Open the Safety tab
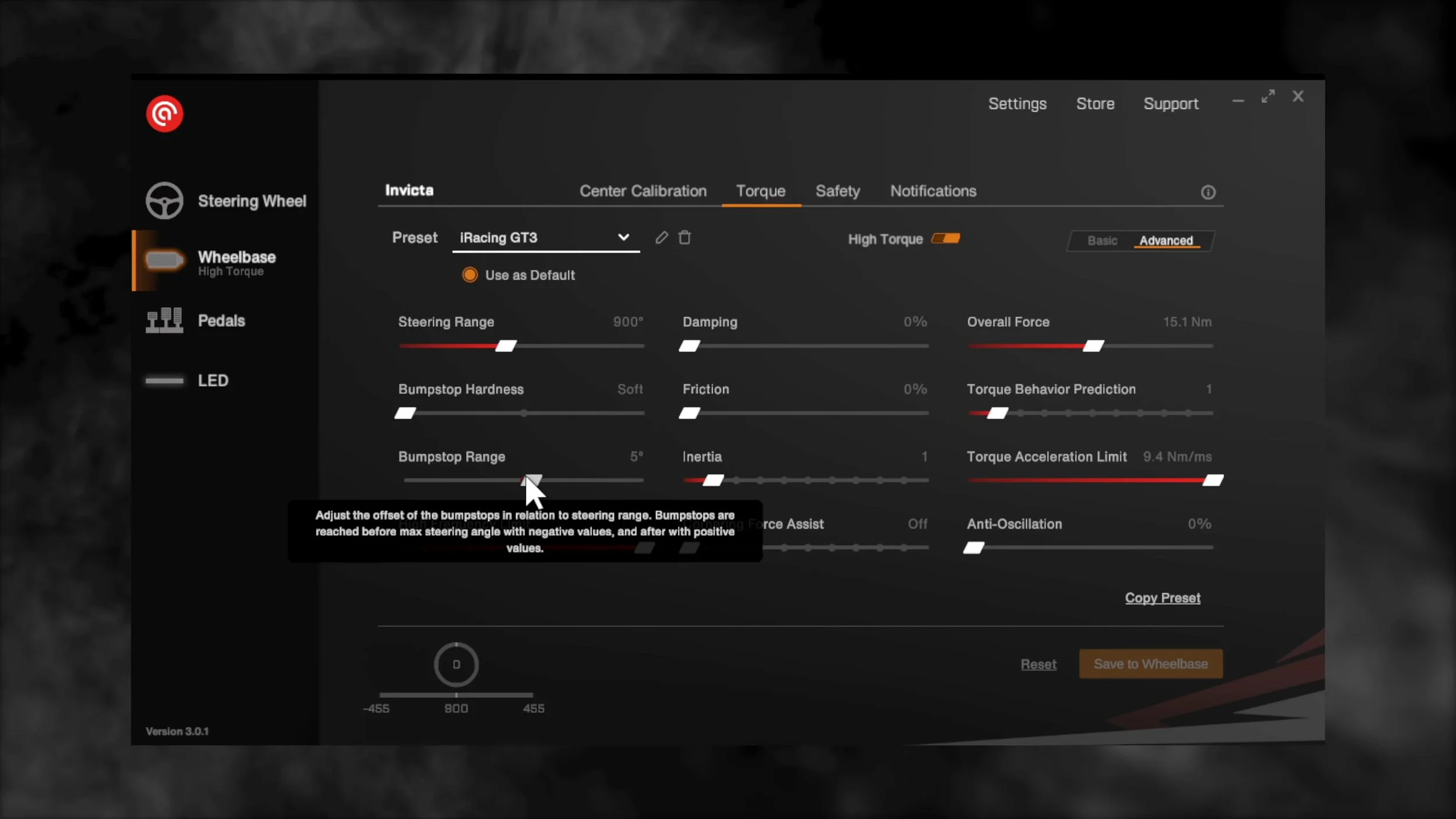This screenshot has width=1456, height=819. [837, 191]
